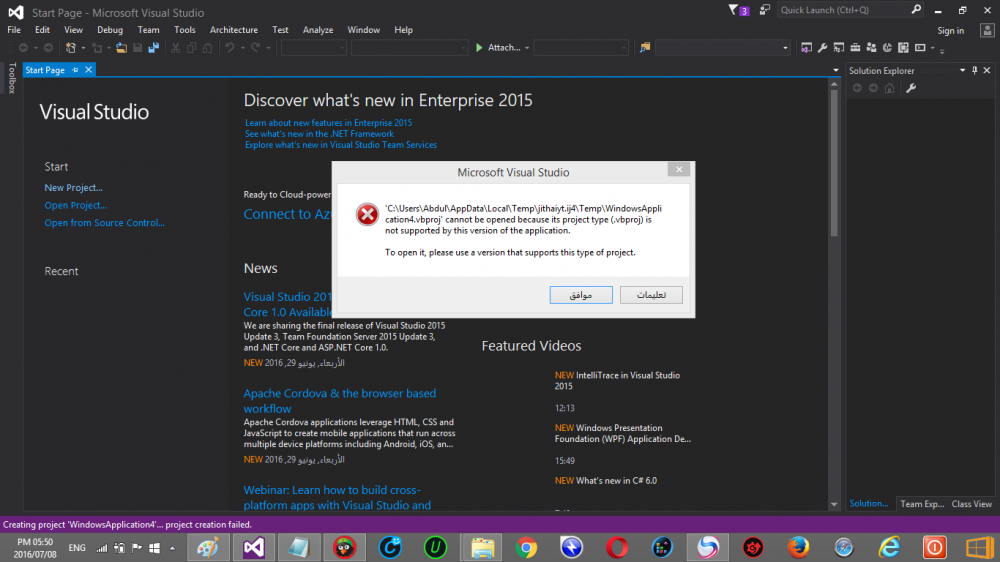
Task: Open the Debug menu
Action: pyautogui.click(x=110, y=30)
